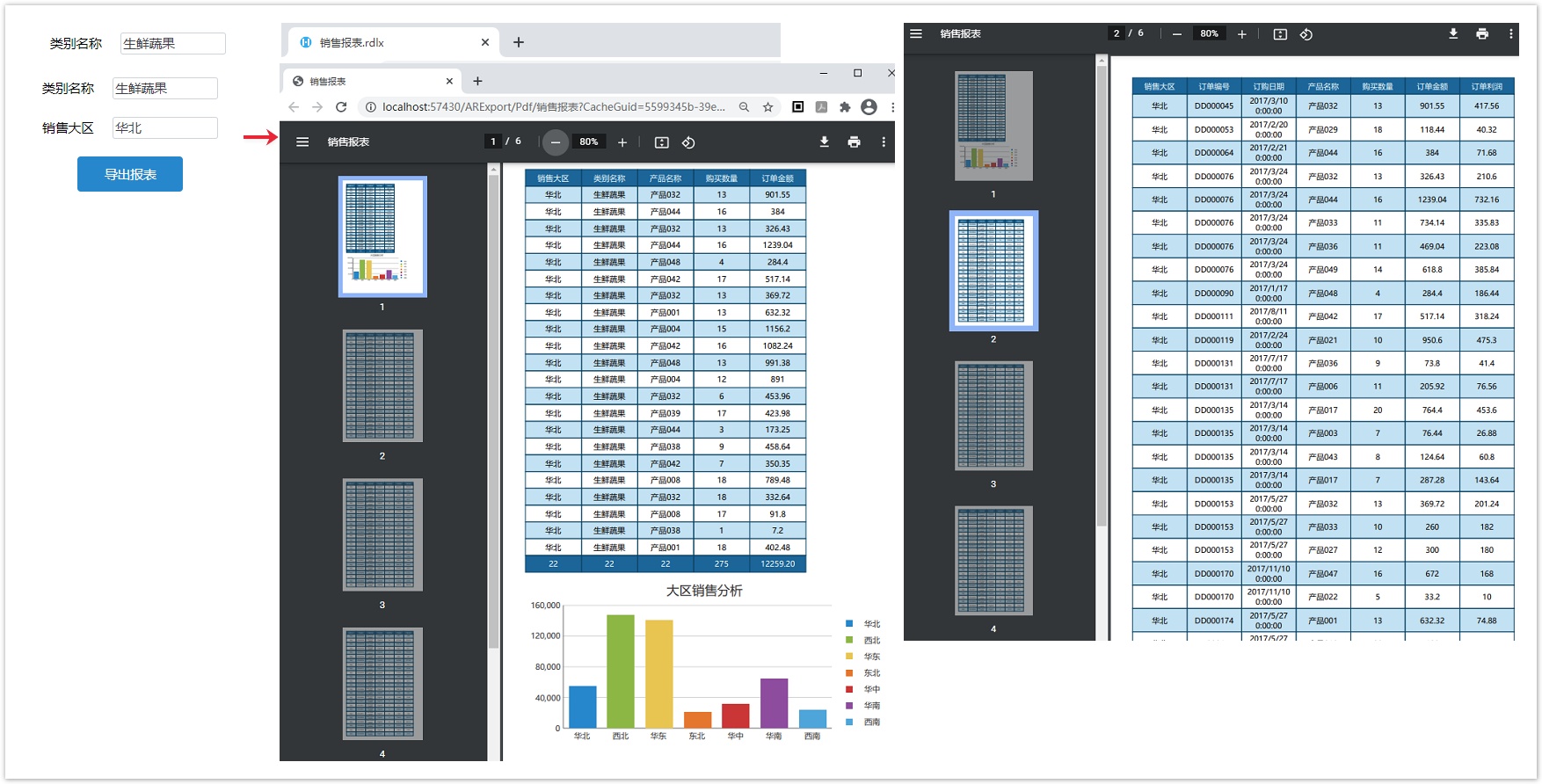Reload the browser page
The image size is (1542, 784).
coord(341,107)
